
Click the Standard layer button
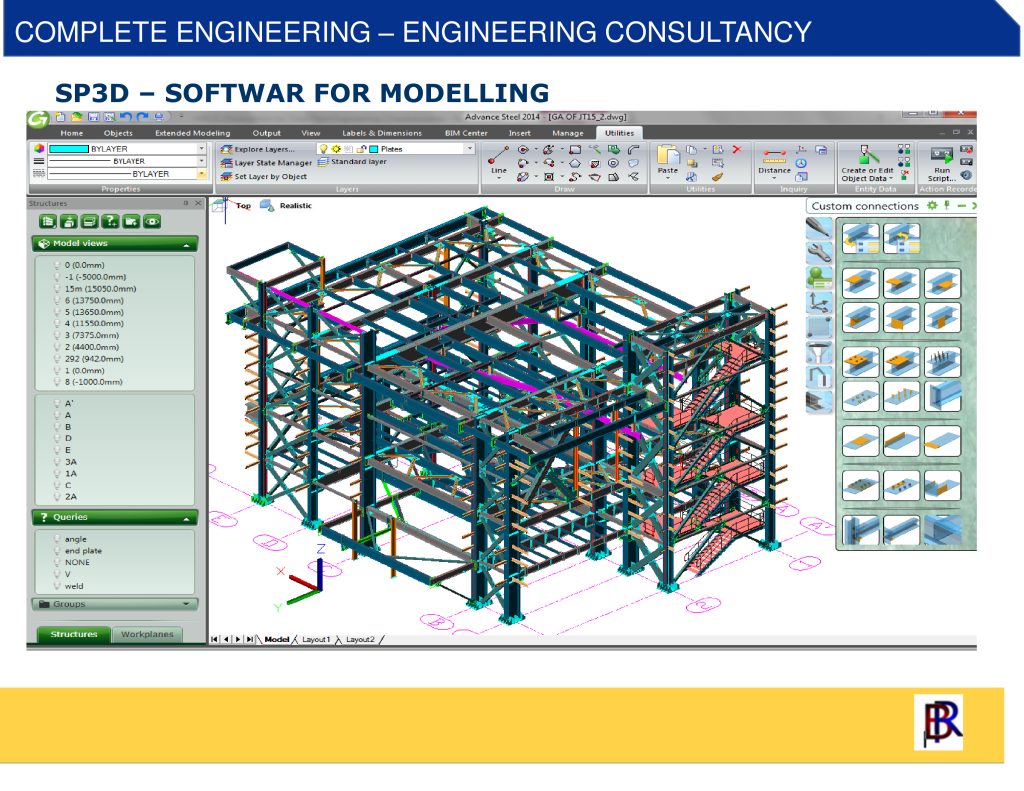[352, 161]
